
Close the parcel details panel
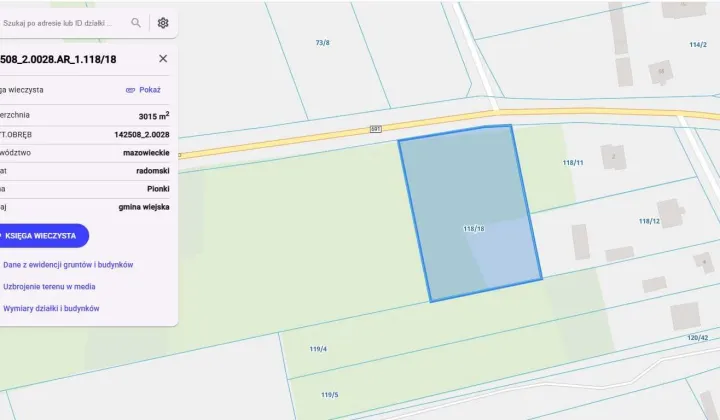coord(163,59)
